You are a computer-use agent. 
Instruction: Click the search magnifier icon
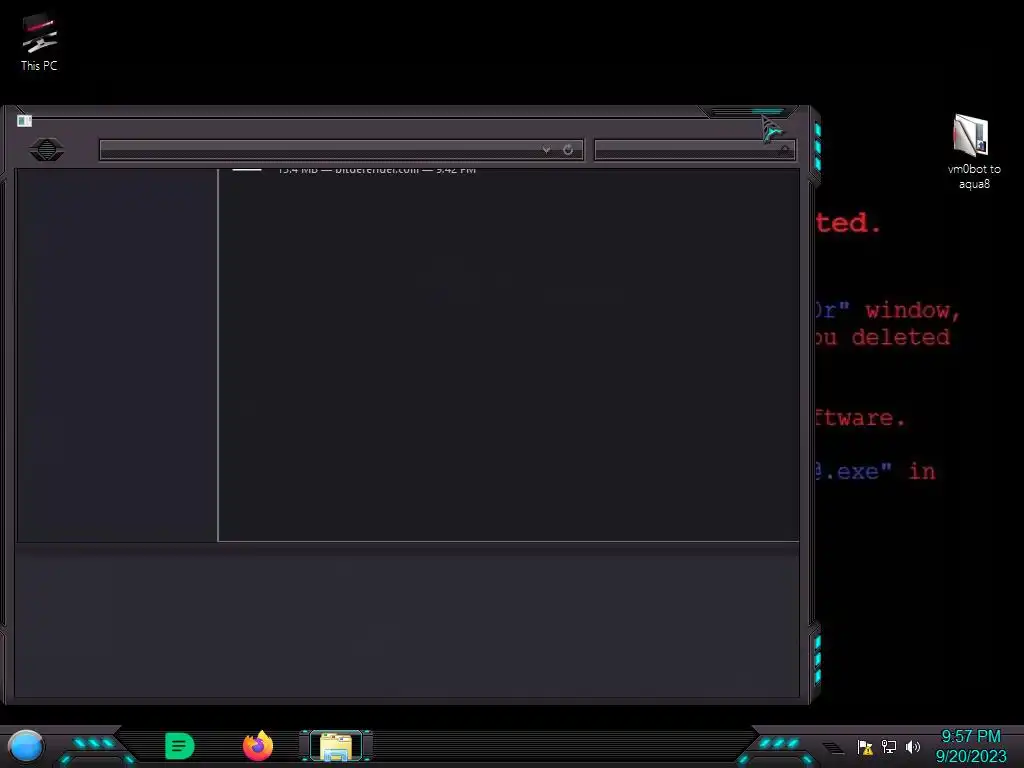click(784, 151)
